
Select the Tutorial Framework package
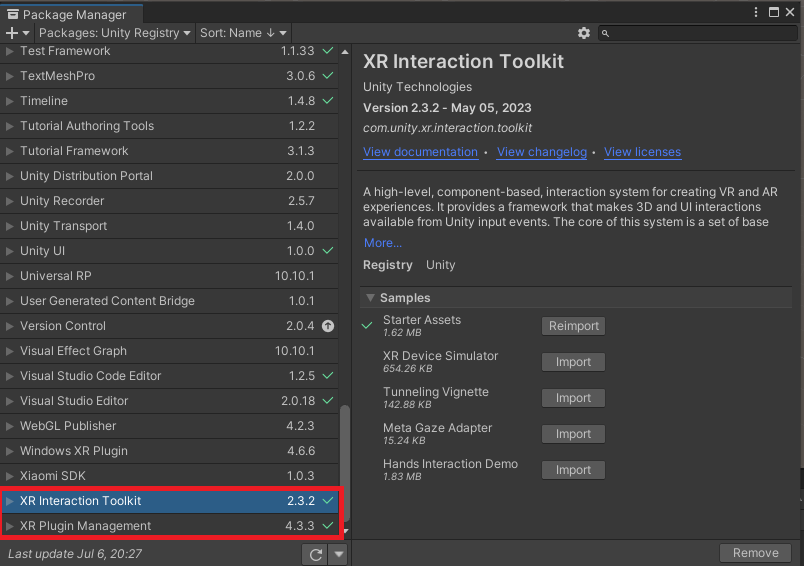coord(169,151)
